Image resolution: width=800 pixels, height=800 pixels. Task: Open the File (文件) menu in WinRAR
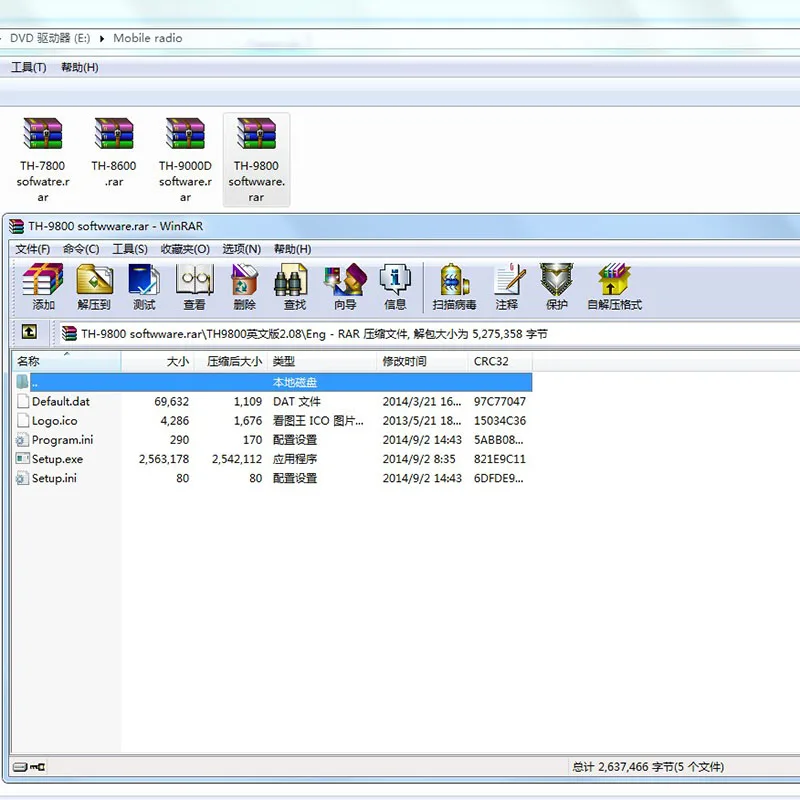point(32,249)
